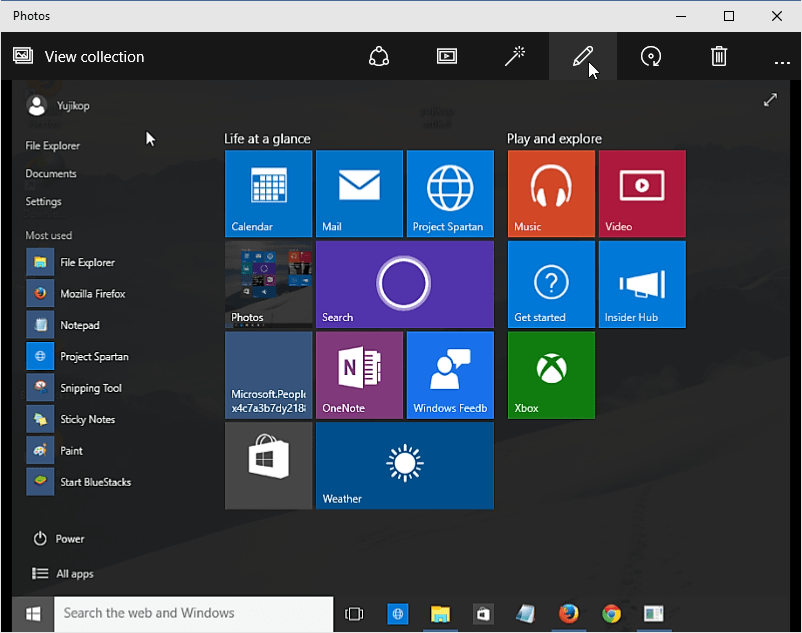
Task: Open the Calendar tile
Action: pos(269,194)
